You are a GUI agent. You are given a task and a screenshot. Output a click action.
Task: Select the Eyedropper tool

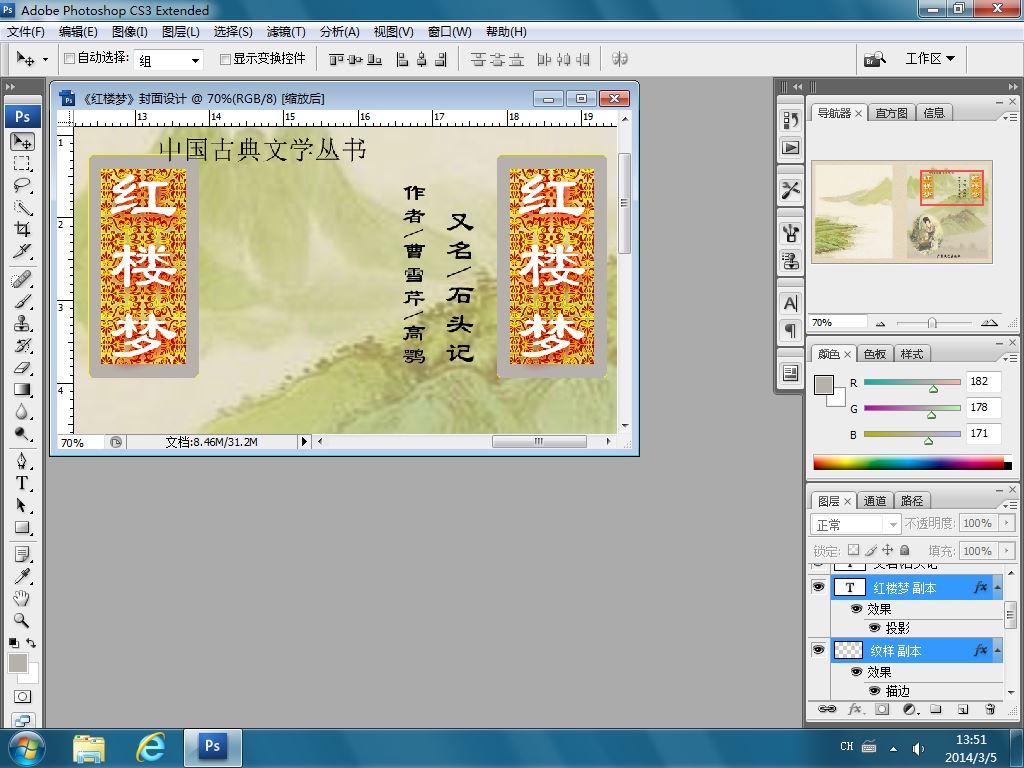pyautogui.click(x=22, y=577)
